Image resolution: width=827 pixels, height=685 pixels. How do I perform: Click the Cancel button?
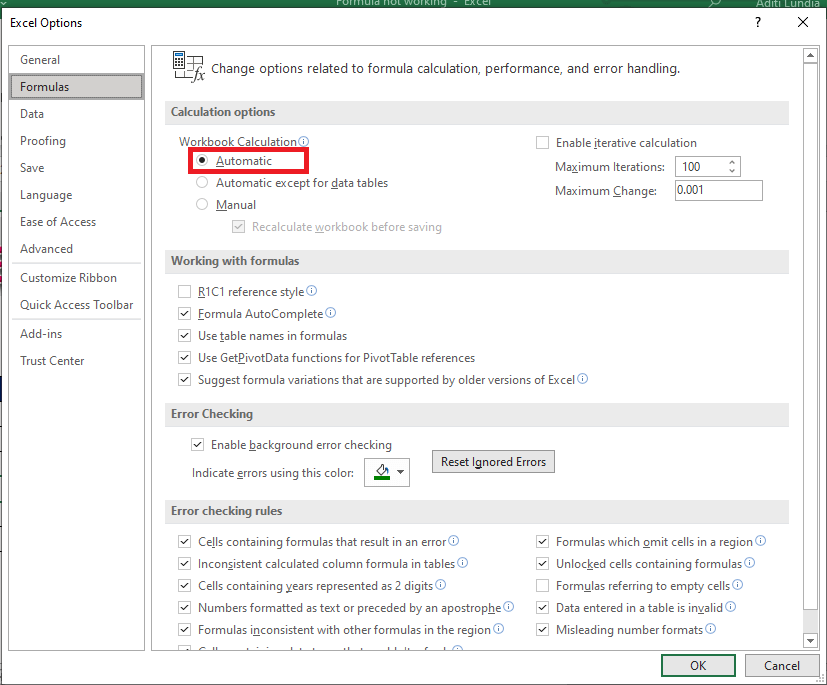(x=782, y=665)
